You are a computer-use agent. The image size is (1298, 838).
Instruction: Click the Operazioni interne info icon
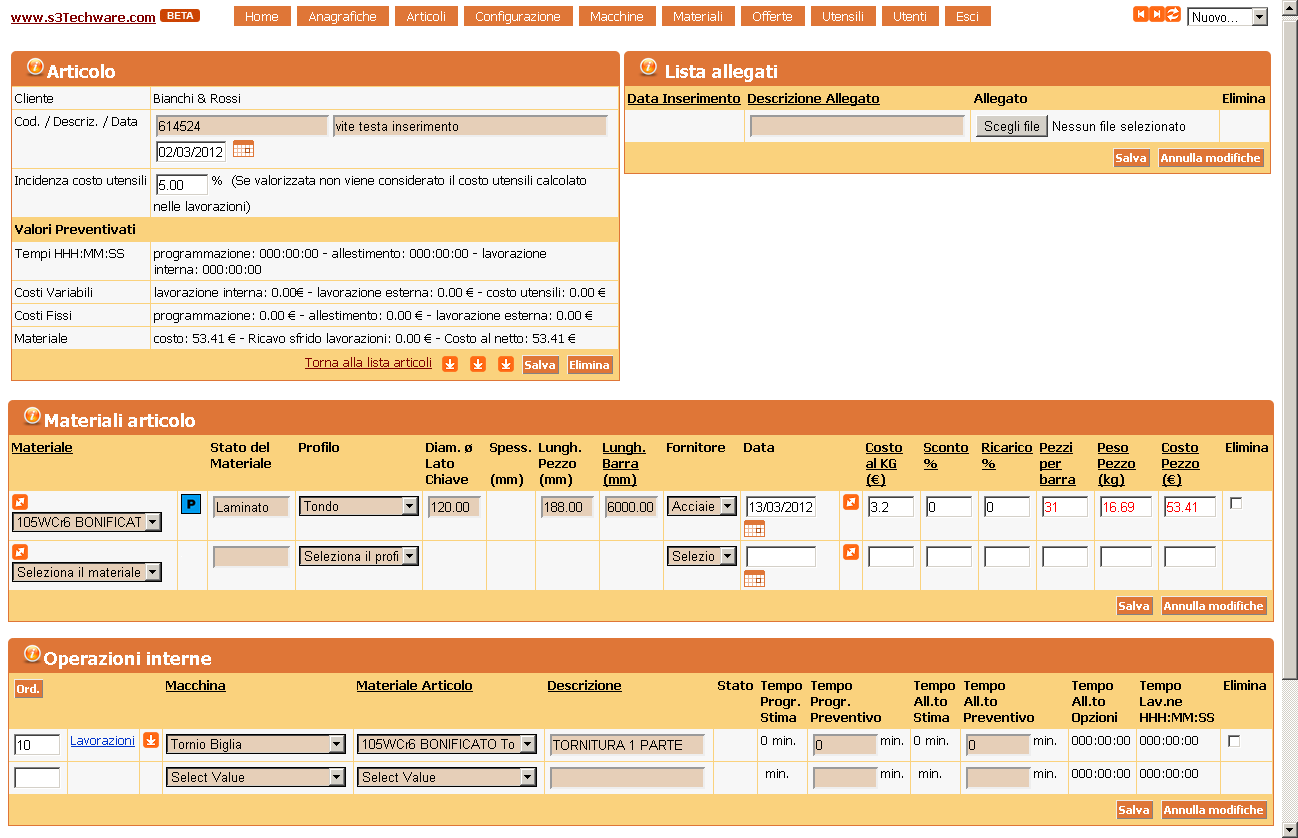tap(32, 654)
